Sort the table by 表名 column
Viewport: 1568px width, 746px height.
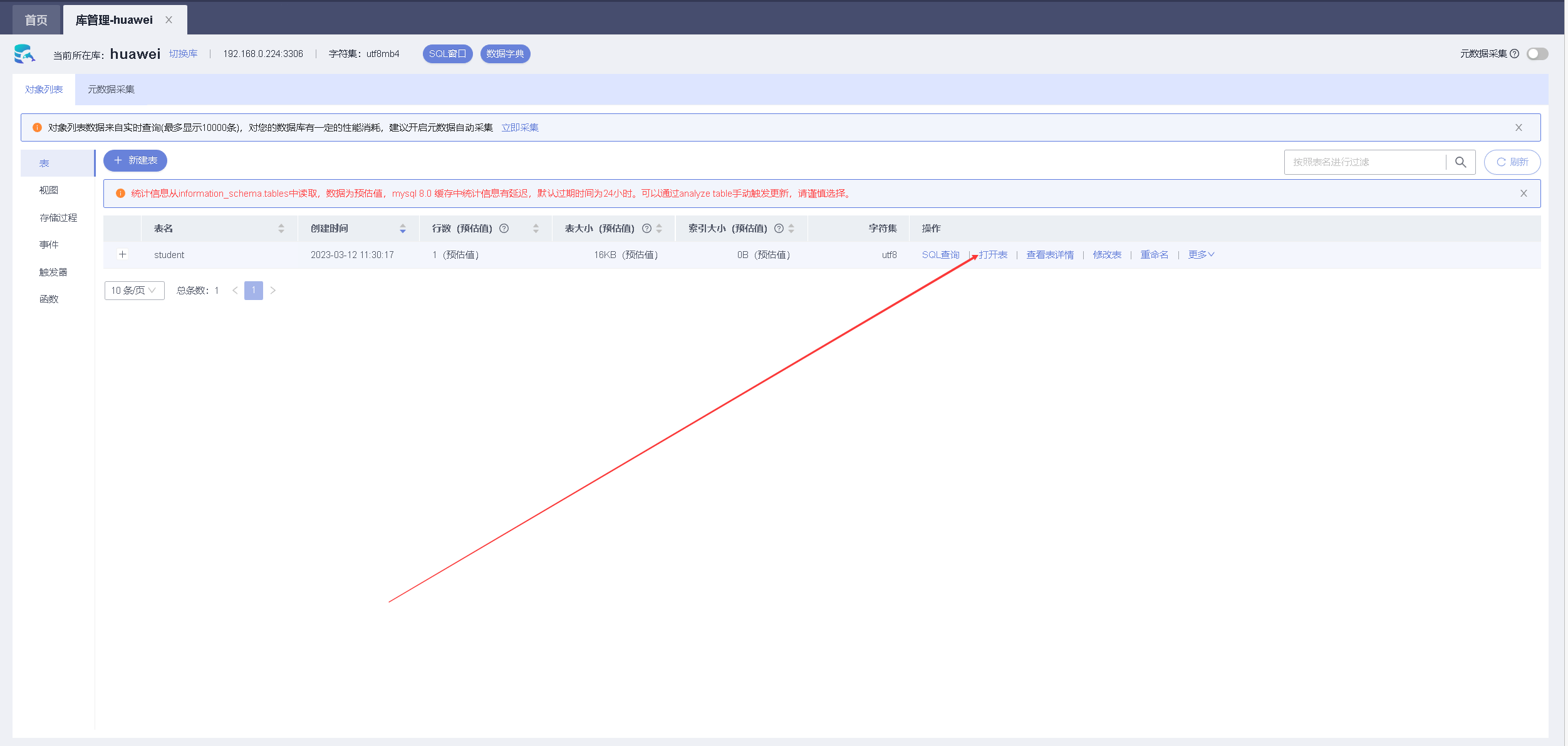pyautogui.click(x=281, y=229)
